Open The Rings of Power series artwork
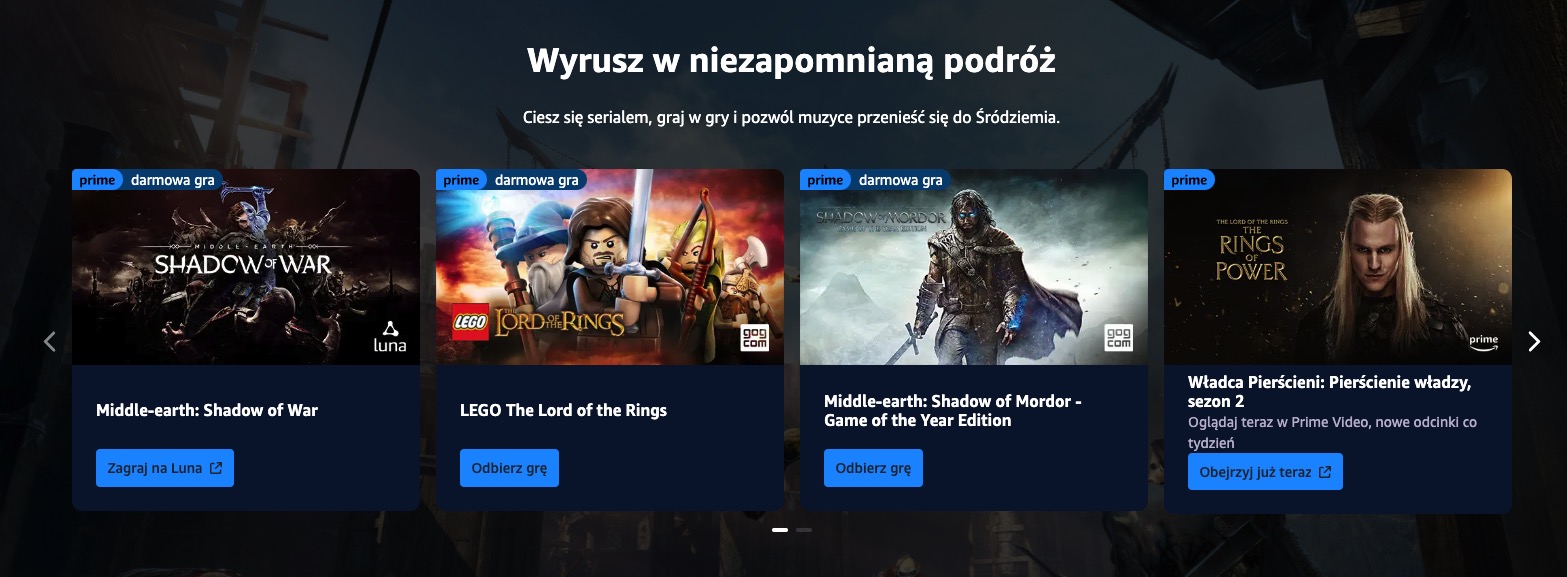Image resolution: width=1567 pixels, height=577 pixels. [x=1338, y=267]
